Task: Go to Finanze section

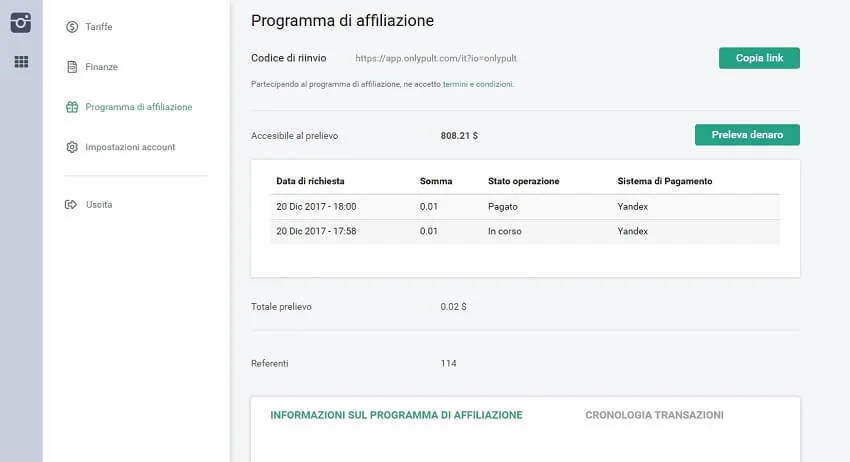Action: (x=101, y=67)
